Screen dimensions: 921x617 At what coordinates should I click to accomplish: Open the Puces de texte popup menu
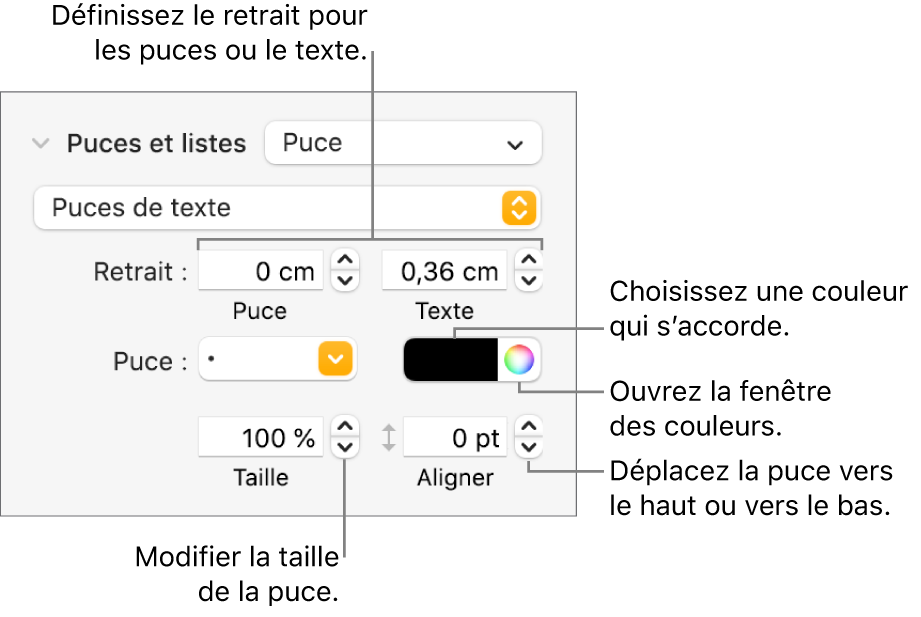tap(286, 208)
